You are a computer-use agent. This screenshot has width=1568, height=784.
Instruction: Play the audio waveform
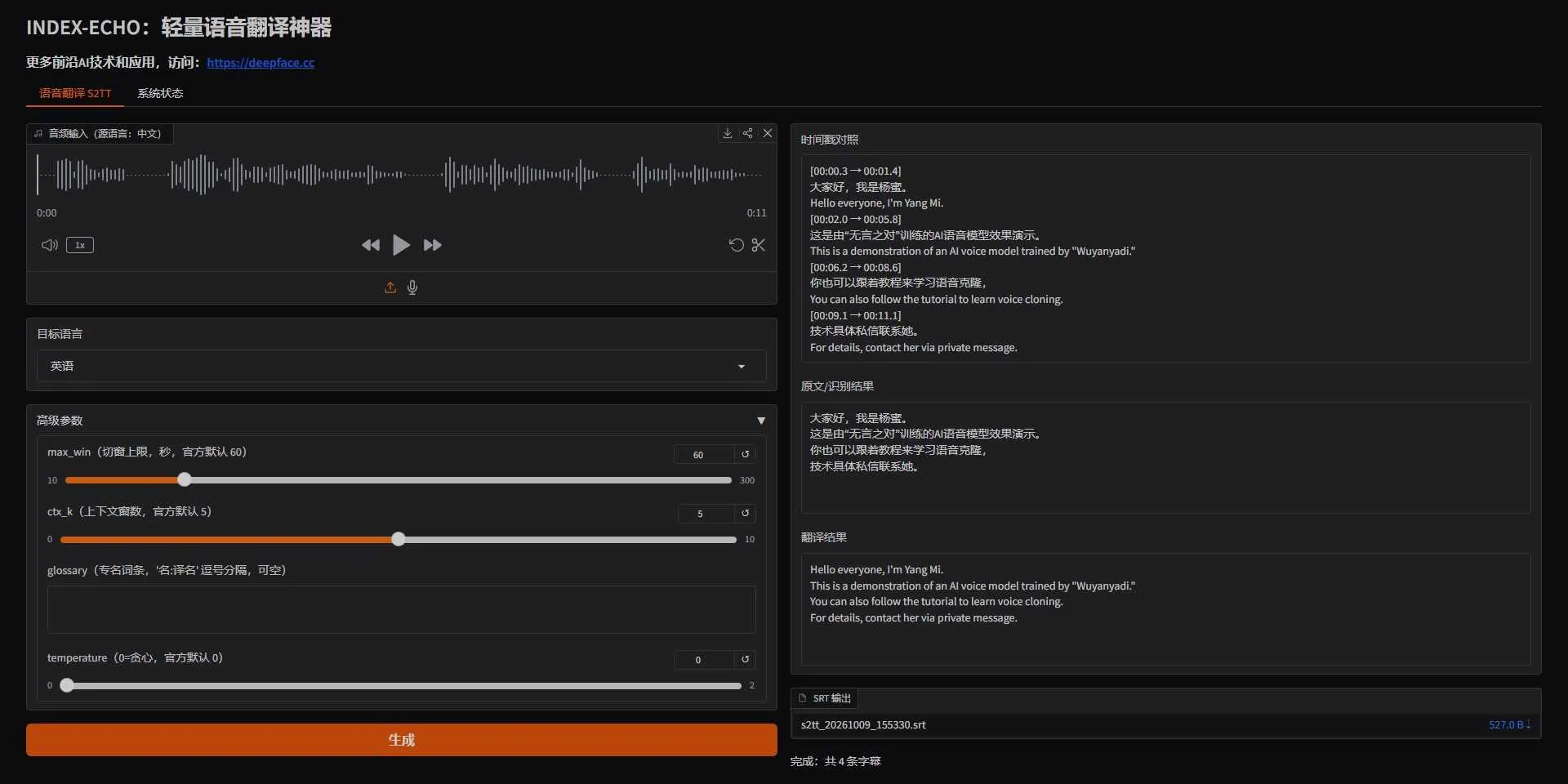click(401, 245)
